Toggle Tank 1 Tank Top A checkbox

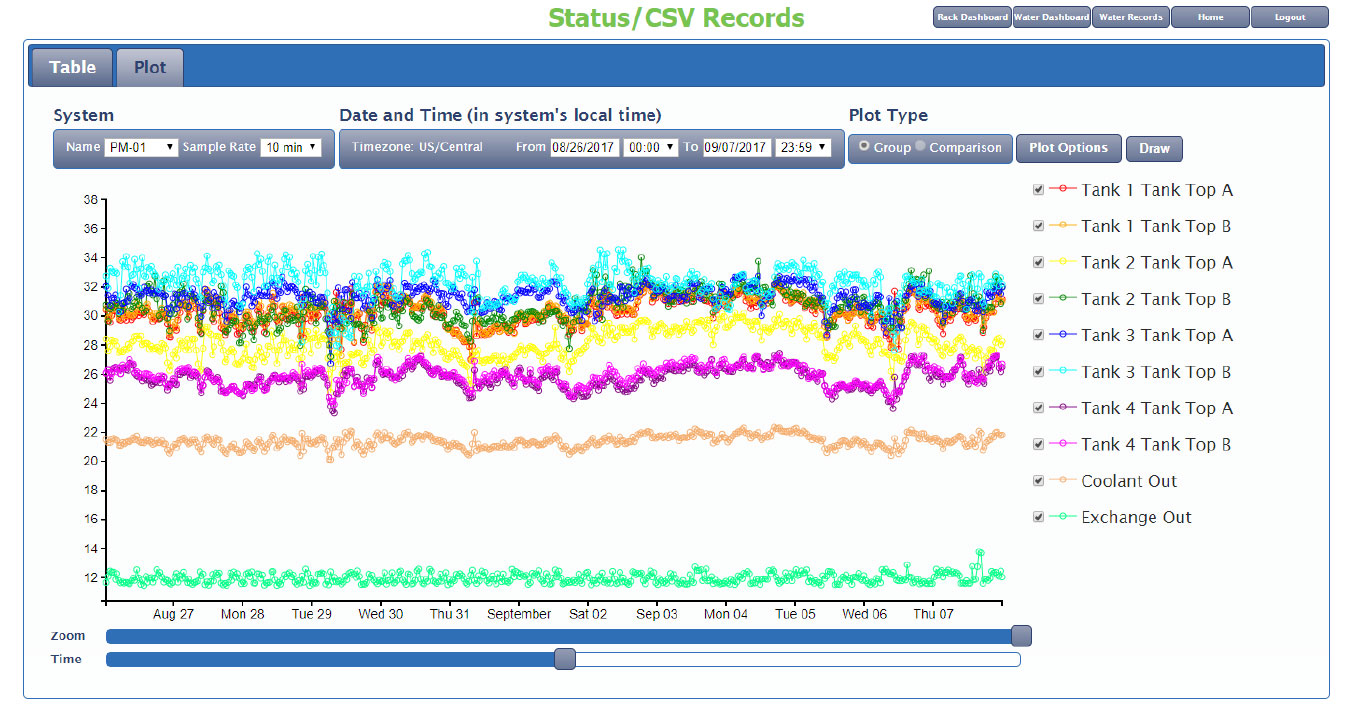click(x=1038, y=189)
